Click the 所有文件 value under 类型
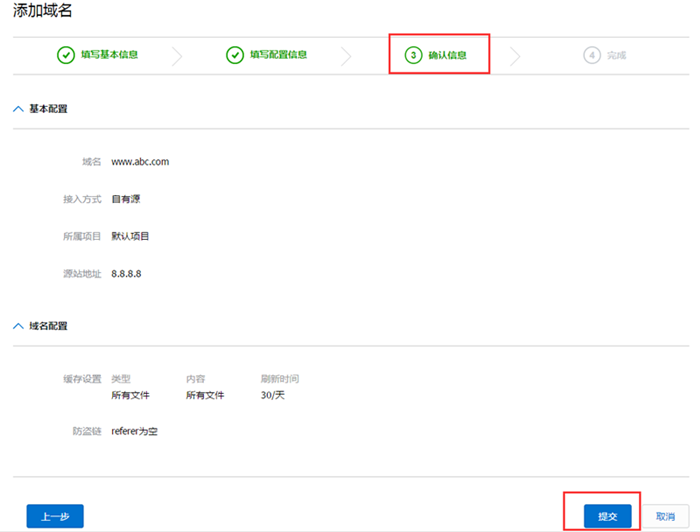This screenshot has height=532, width=700. 130,395
